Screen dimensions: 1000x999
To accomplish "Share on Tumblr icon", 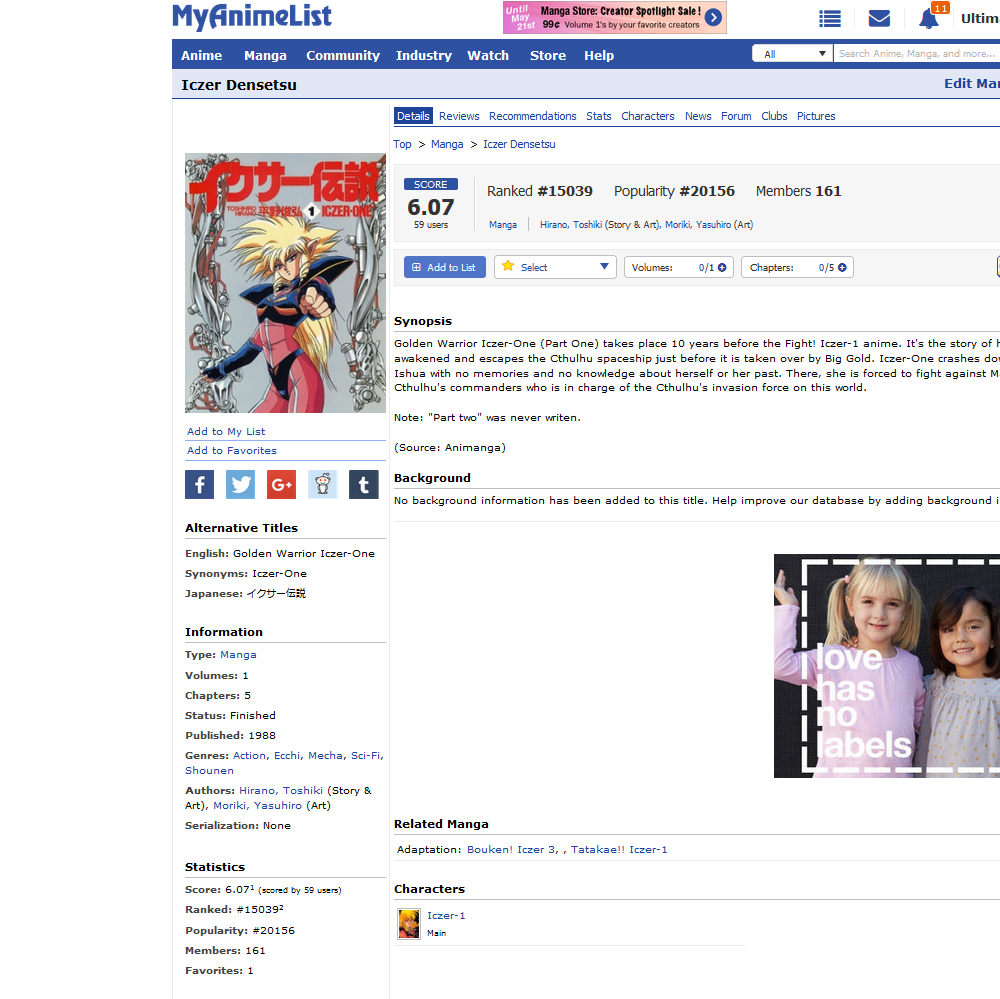I will click(364, 484).
